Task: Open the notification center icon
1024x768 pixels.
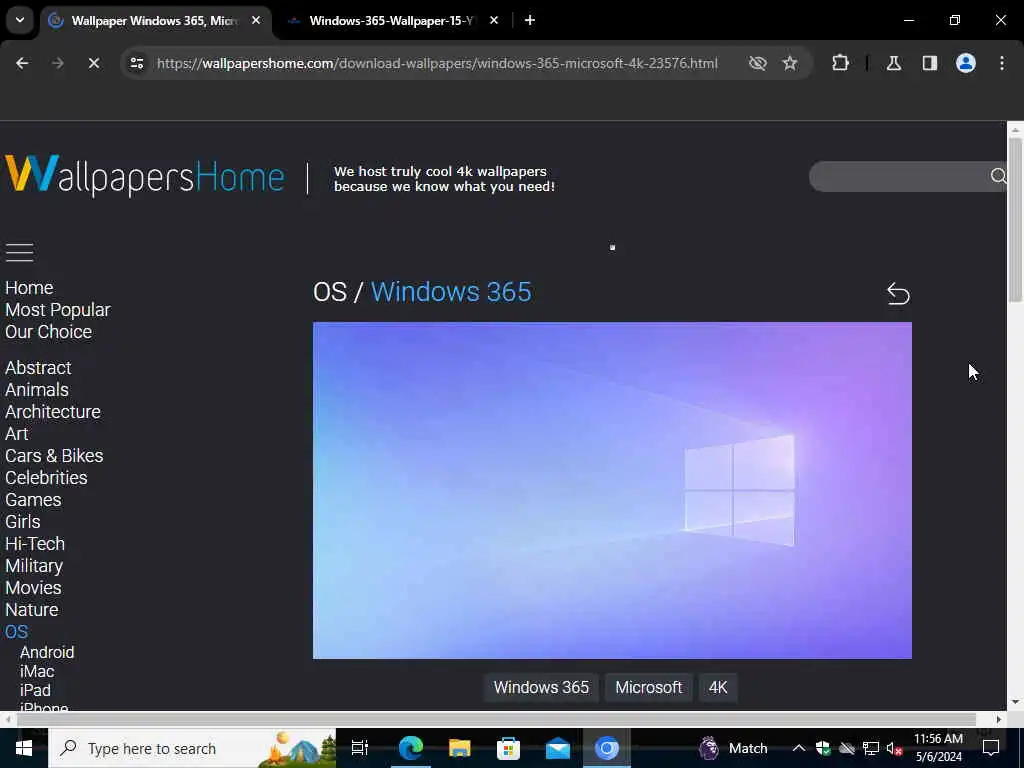Action: [991, 748]
